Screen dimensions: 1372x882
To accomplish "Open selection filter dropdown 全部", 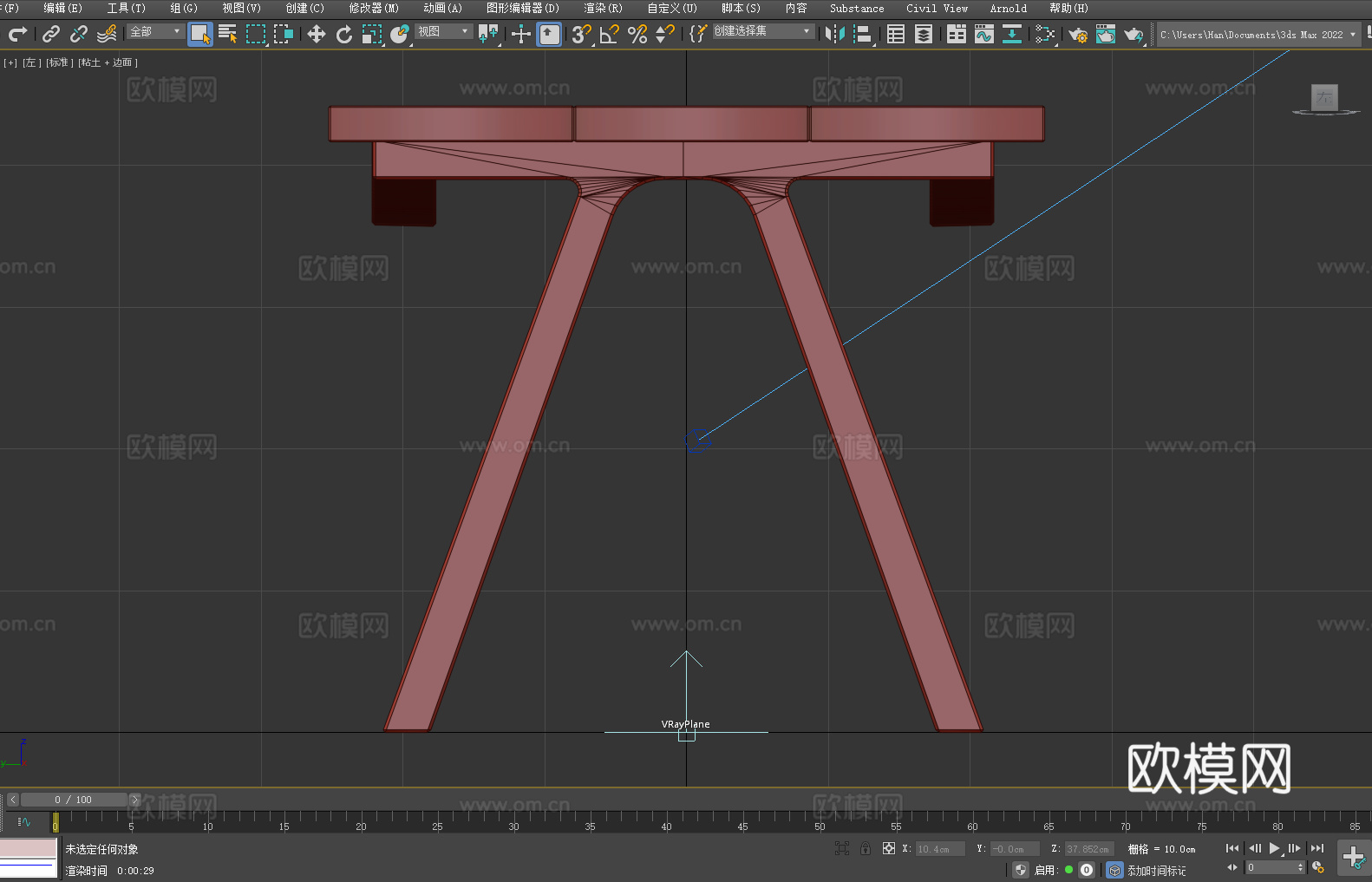I will pyautogui.click(x=155, y=31).
